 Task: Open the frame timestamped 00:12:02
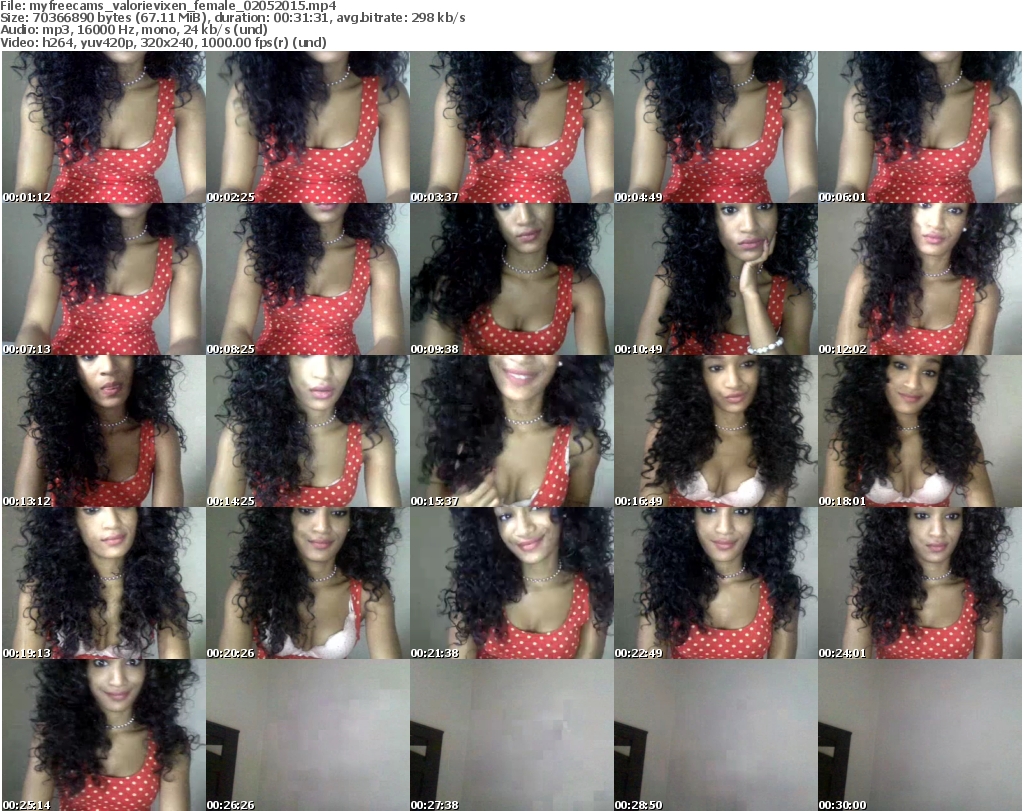pos(920,279)
